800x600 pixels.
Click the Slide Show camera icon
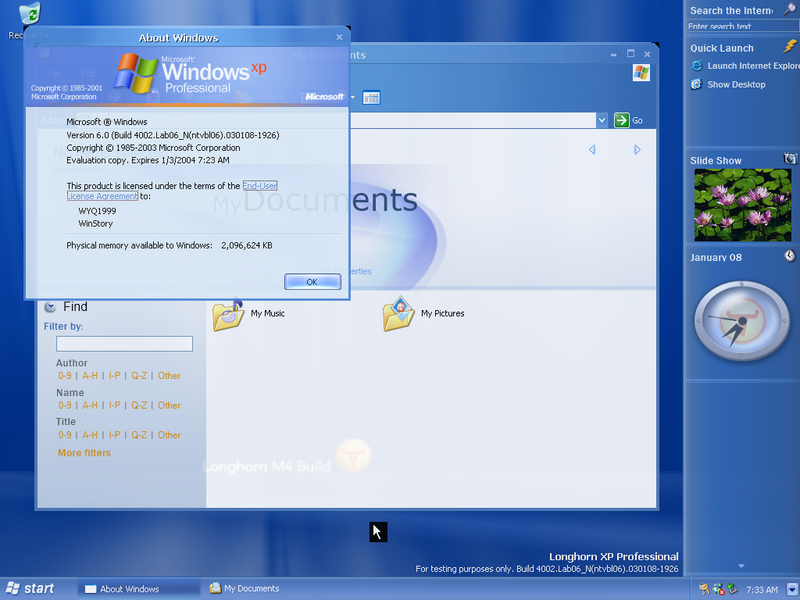(x=790, y=159)
